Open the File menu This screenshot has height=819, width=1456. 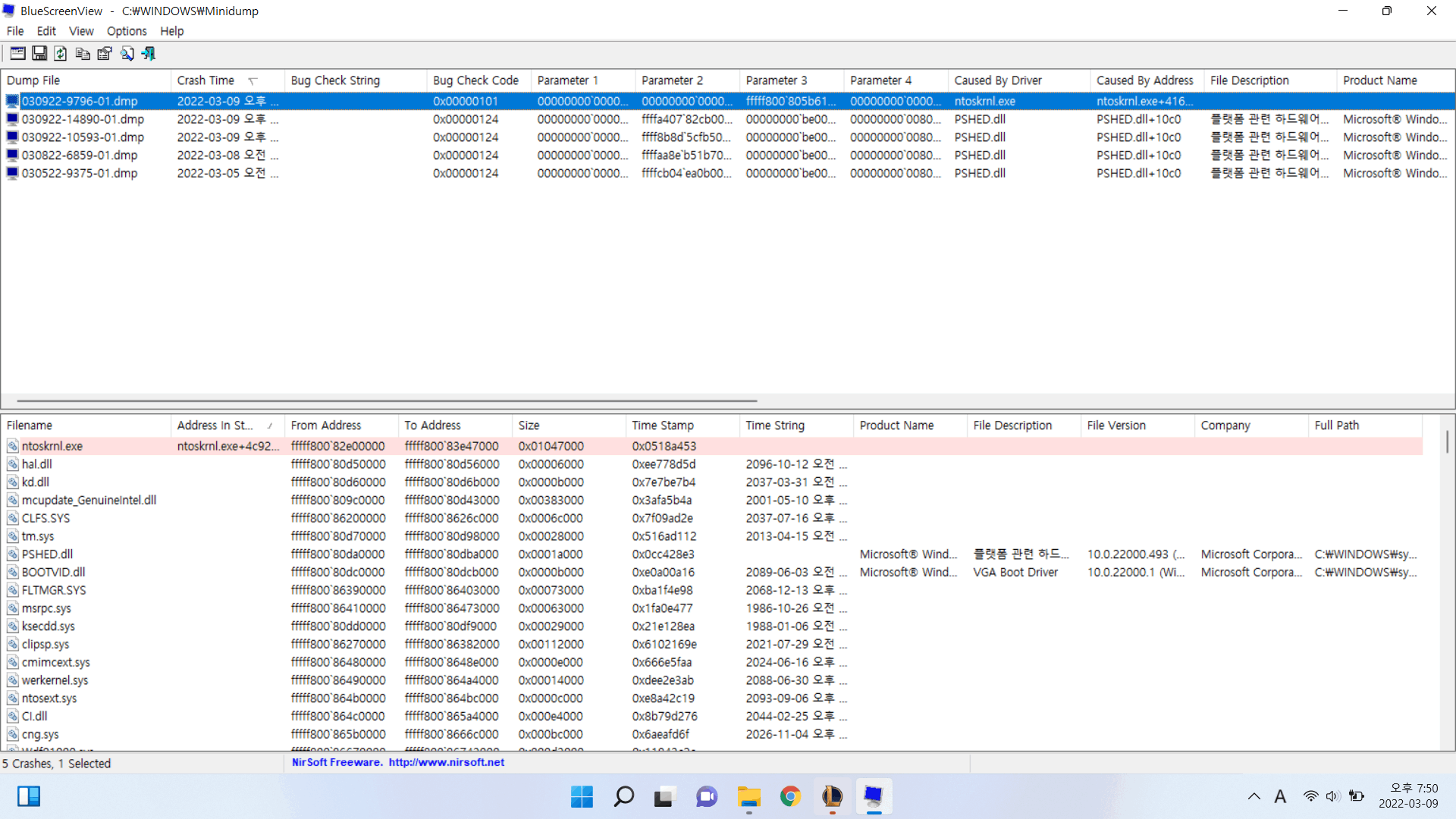click(15, 31)
